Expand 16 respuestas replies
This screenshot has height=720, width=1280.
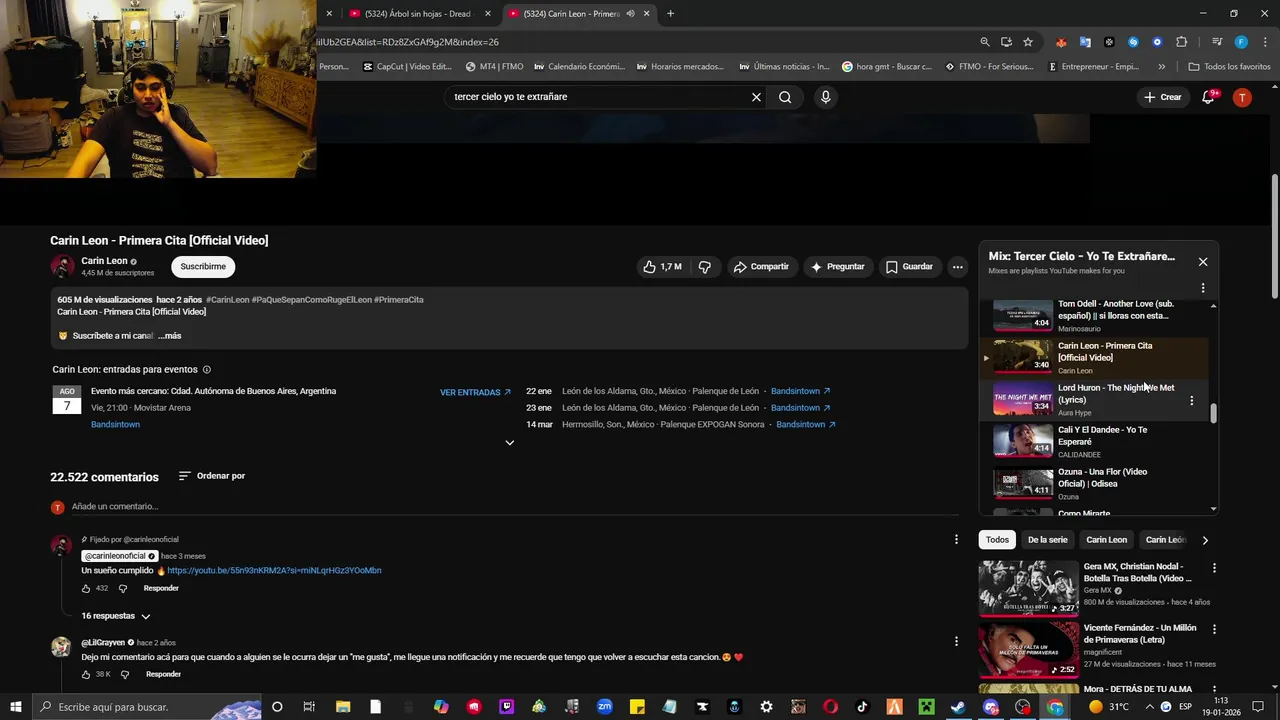tap(116, 616)
